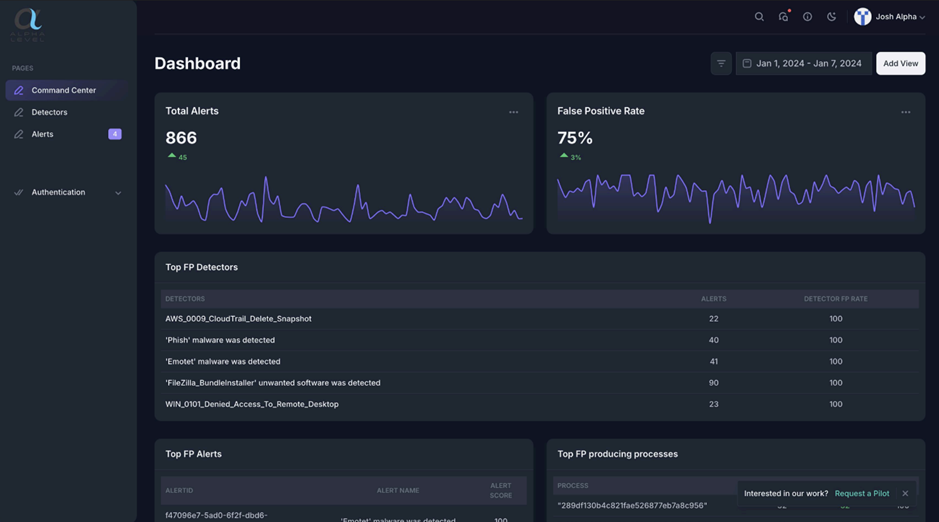The height and width of the screenshot is (522, 939).
Task: Open the Josh Alpha user menu
Action: tap(889, 17)
